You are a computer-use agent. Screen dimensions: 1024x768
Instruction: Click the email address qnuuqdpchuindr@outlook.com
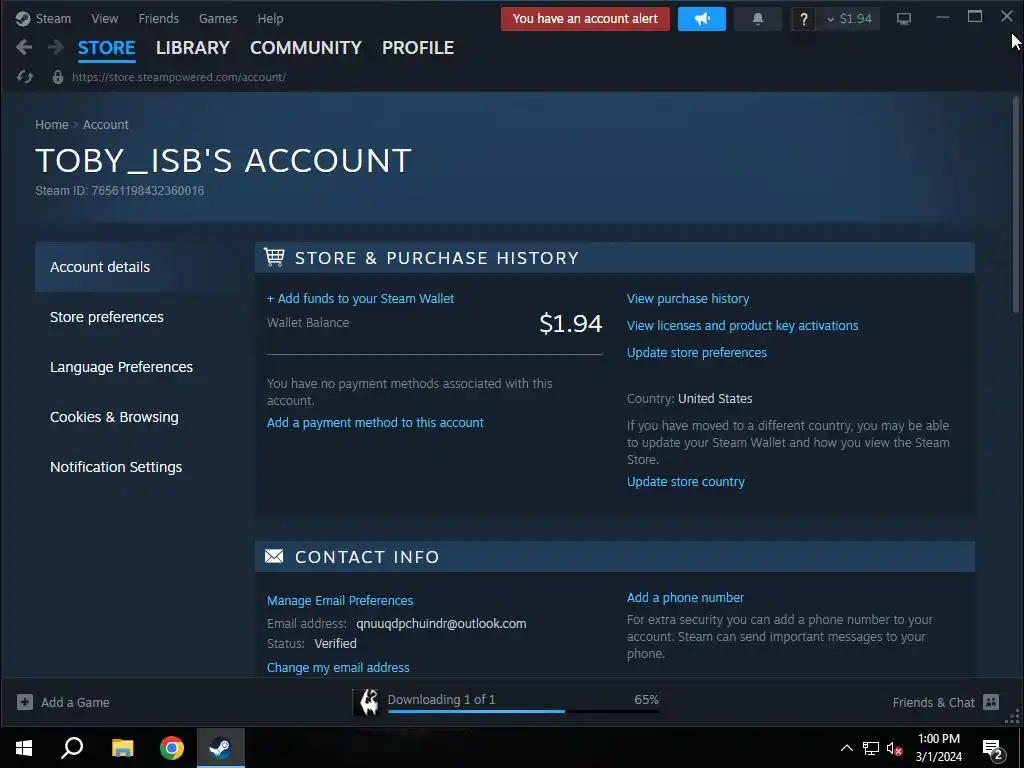[441, 624]
